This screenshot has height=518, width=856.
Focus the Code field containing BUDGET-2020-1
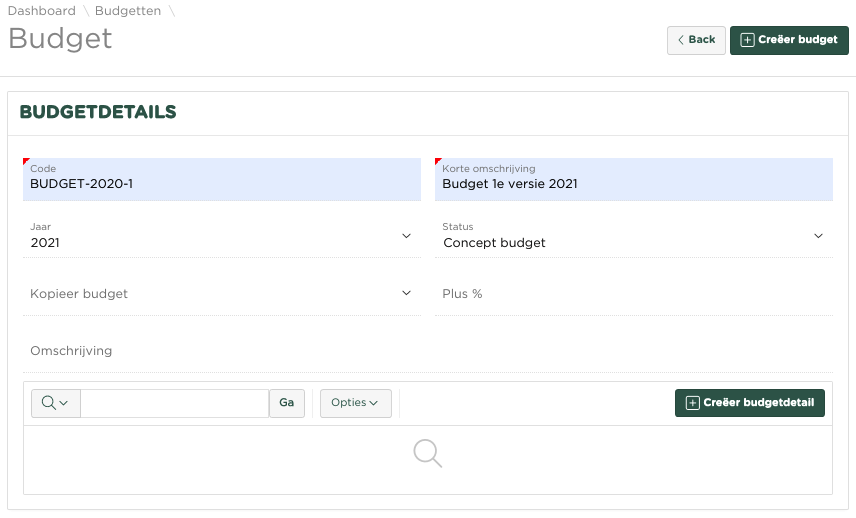click(221, 183)
